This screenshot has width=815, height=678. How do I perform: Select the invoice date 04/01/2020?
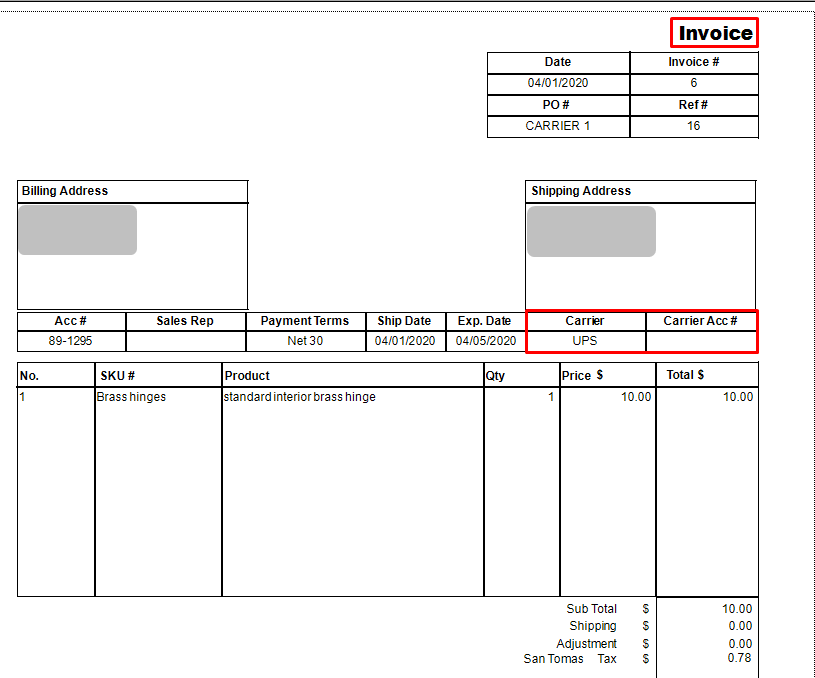[x=557, y=83]
